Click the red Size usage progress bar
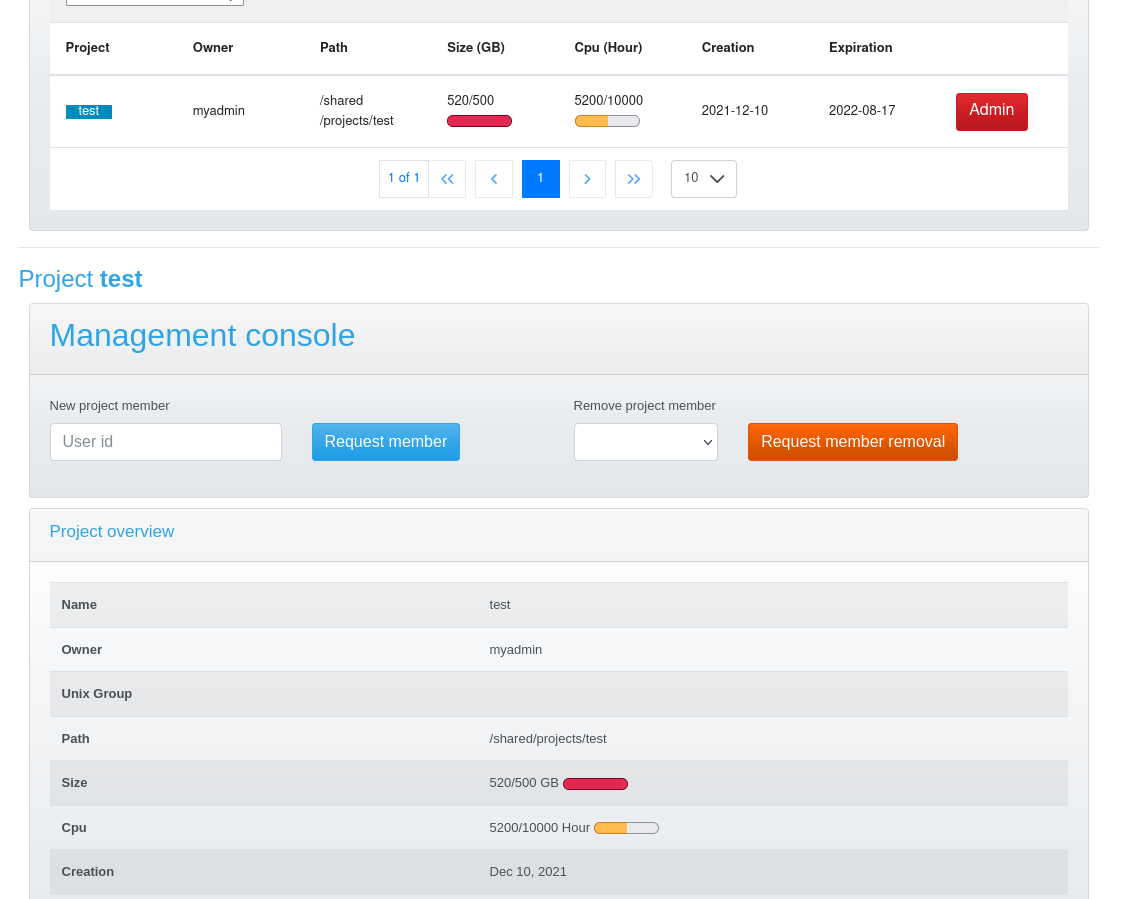Screen dimensions: 1142x899 click(x=595, y=783)
